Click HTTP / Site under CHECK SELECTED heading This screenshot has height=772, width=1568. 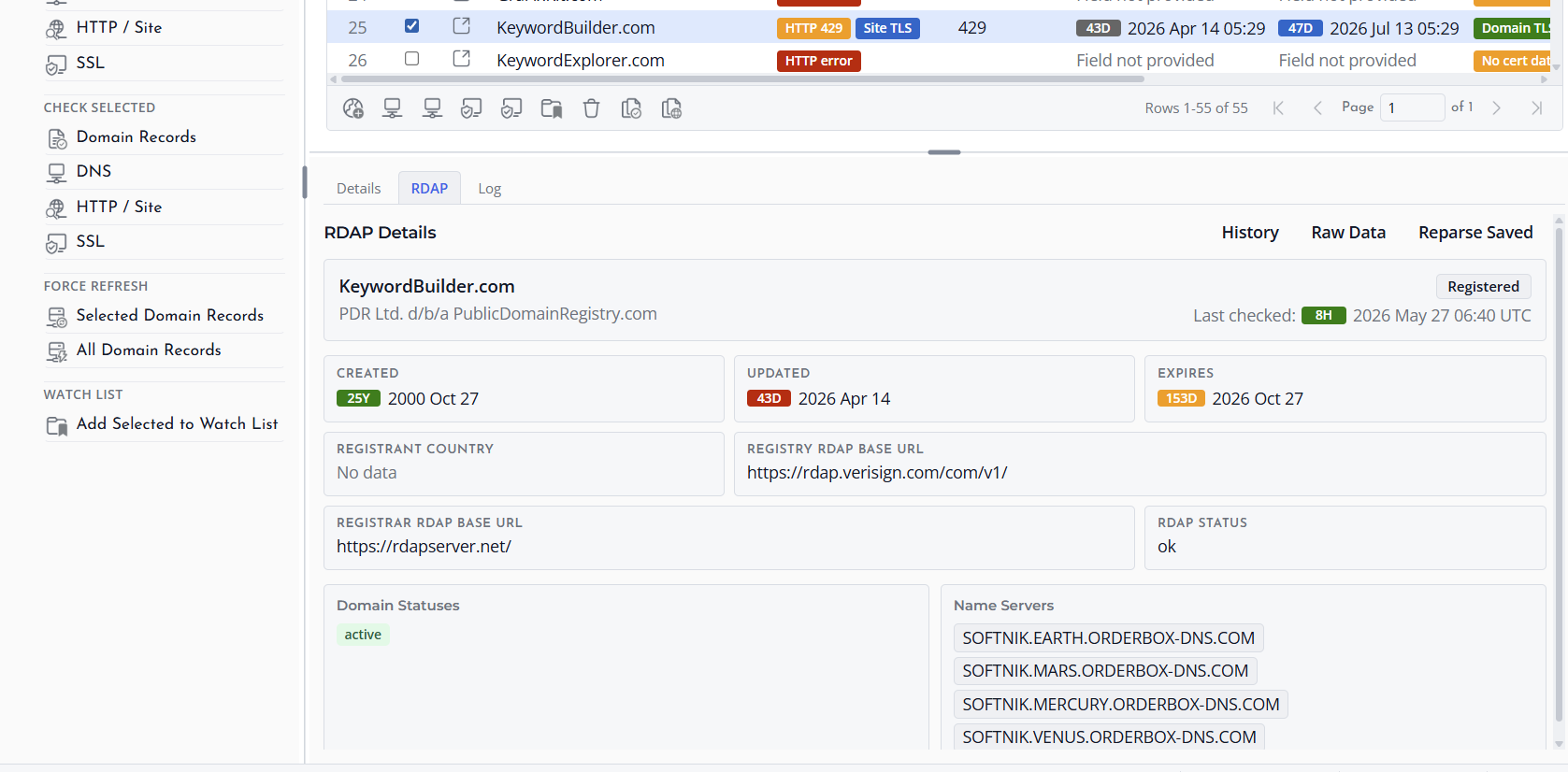click(119, 207)
